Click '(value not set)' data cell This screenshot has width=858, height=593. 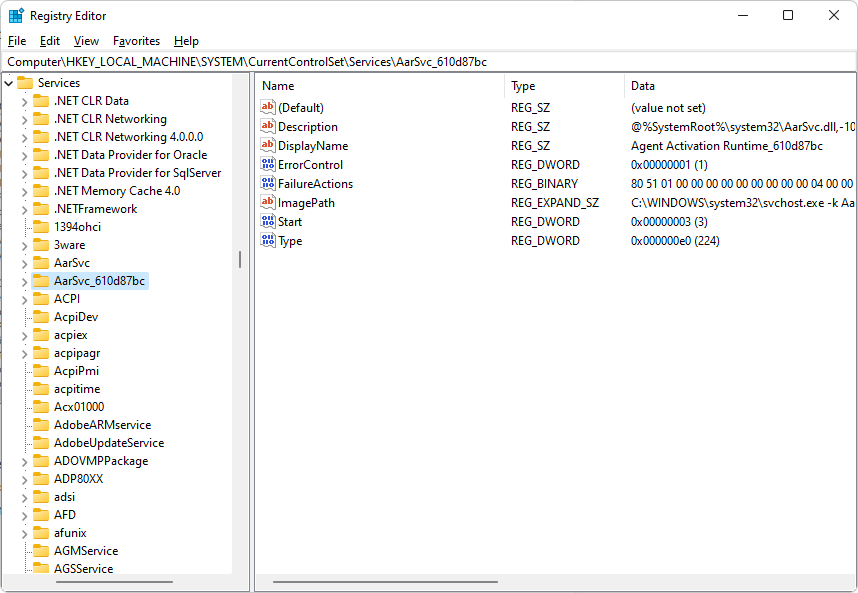(668, 108)
